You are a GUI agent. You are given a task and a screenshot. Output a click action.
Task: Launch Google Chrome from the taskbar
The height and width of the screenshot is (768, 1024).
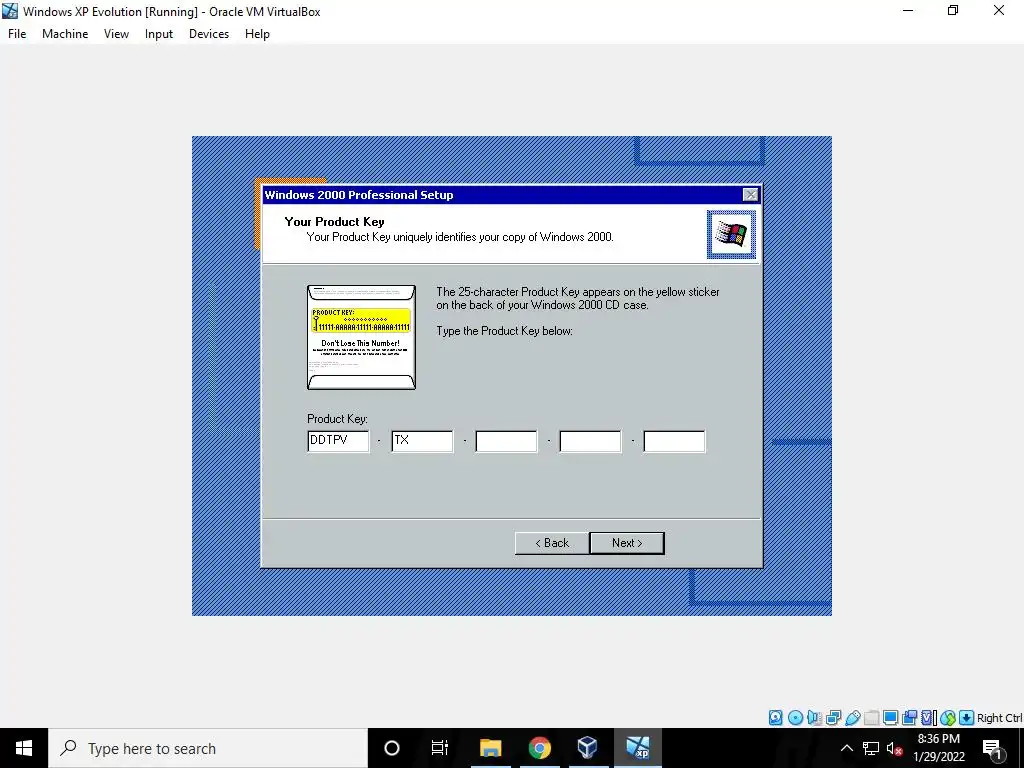(539, 748)
